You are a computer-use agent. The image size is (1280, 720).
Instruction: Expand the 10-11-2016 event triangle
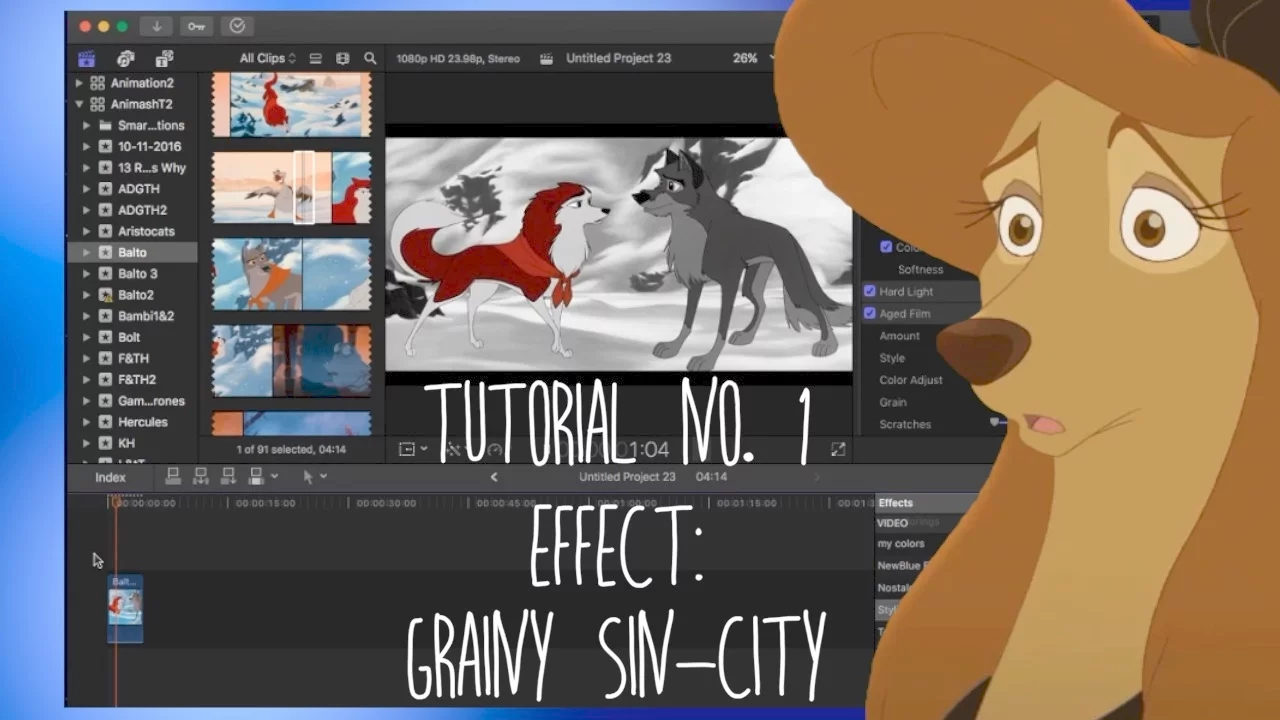(87, 147)
